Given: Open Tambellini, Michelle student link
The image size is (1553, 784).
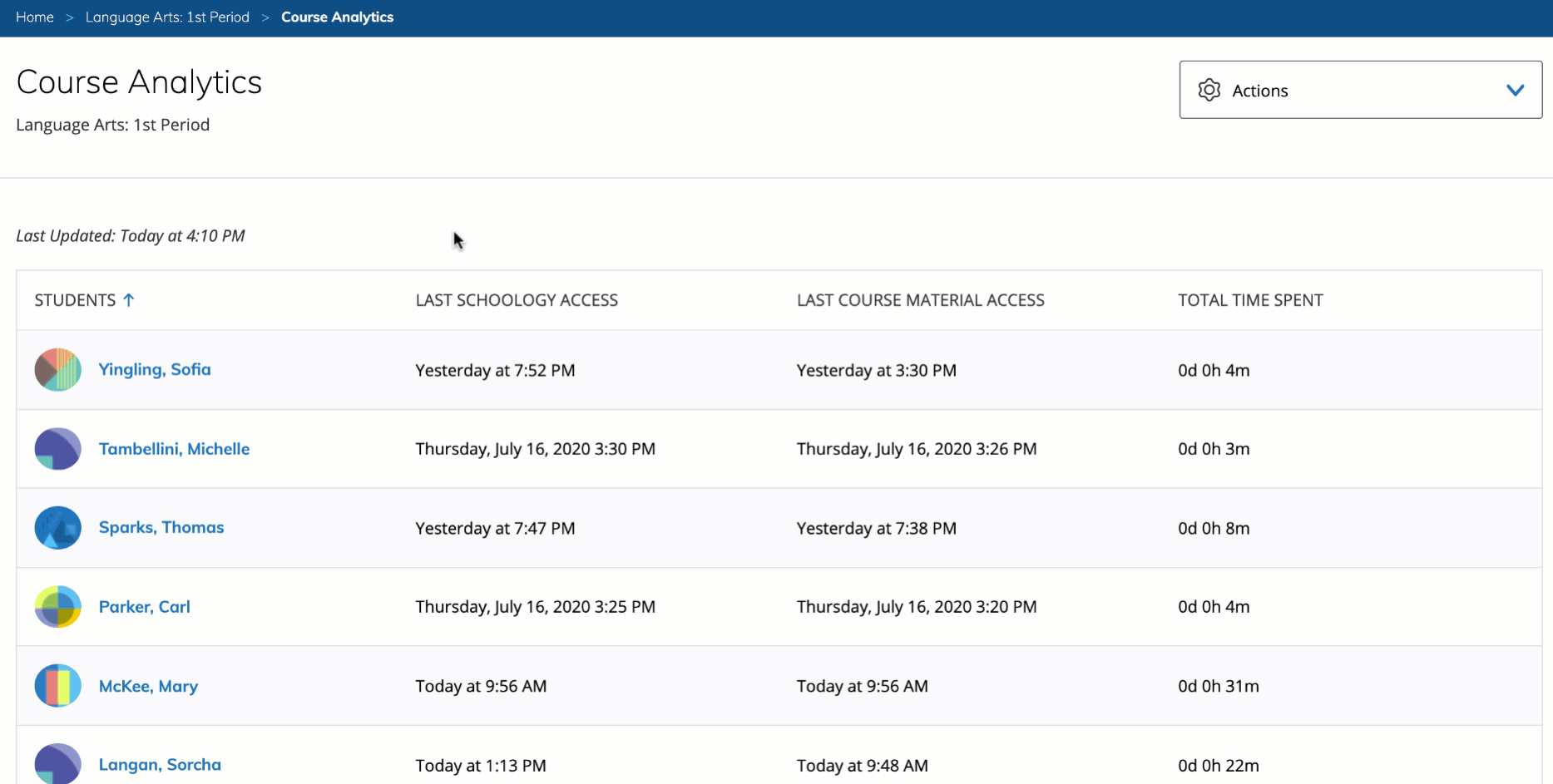Looking at the screenshot, I should pos(174,449).
